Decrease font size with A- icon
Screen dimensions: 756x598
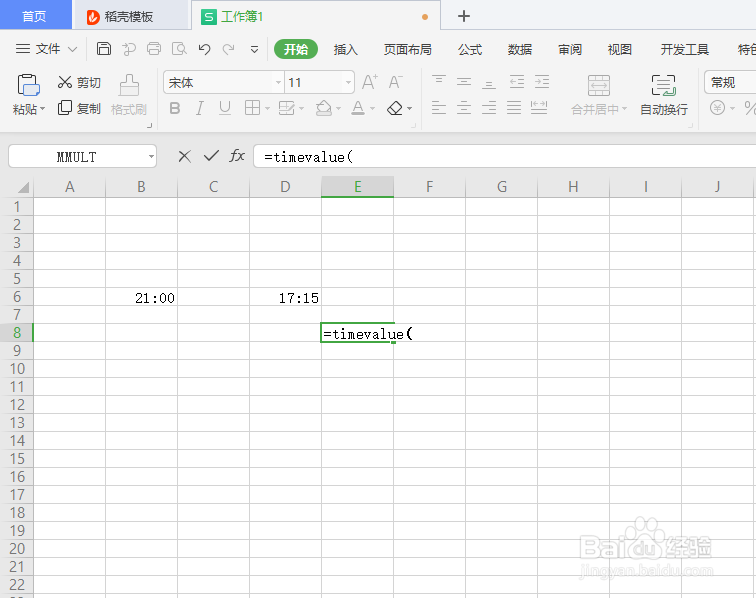tap(395, 82)
